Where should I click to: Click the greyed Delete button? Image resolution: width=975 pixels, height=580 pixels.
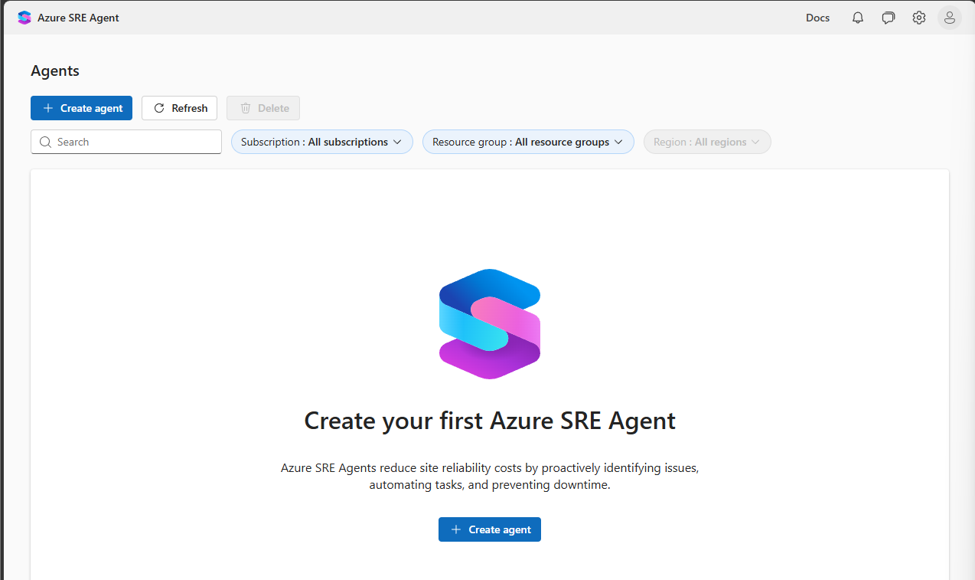click(263, 108)
